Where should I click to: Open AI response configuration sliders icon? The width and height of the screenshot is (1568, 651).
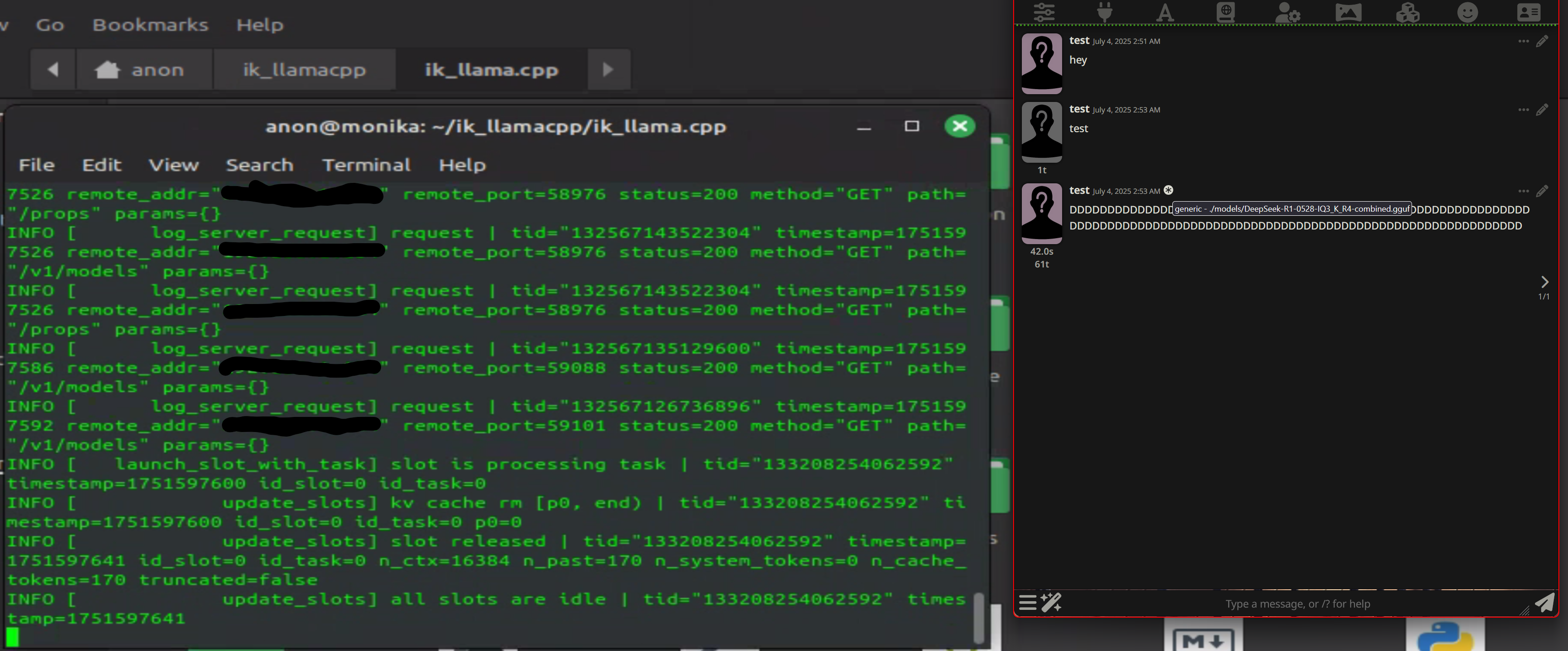(x=1044, y=11)
